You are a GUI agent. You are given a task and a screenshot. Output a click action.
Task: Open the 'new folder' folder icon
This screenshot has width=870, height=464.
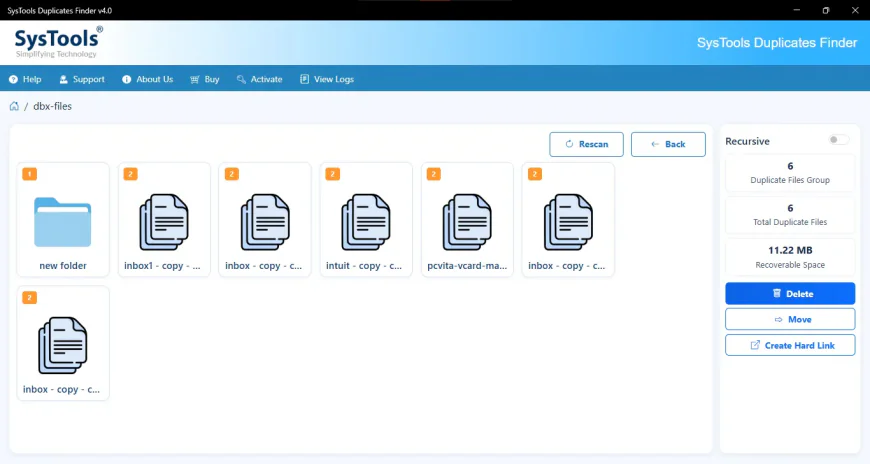63,222
